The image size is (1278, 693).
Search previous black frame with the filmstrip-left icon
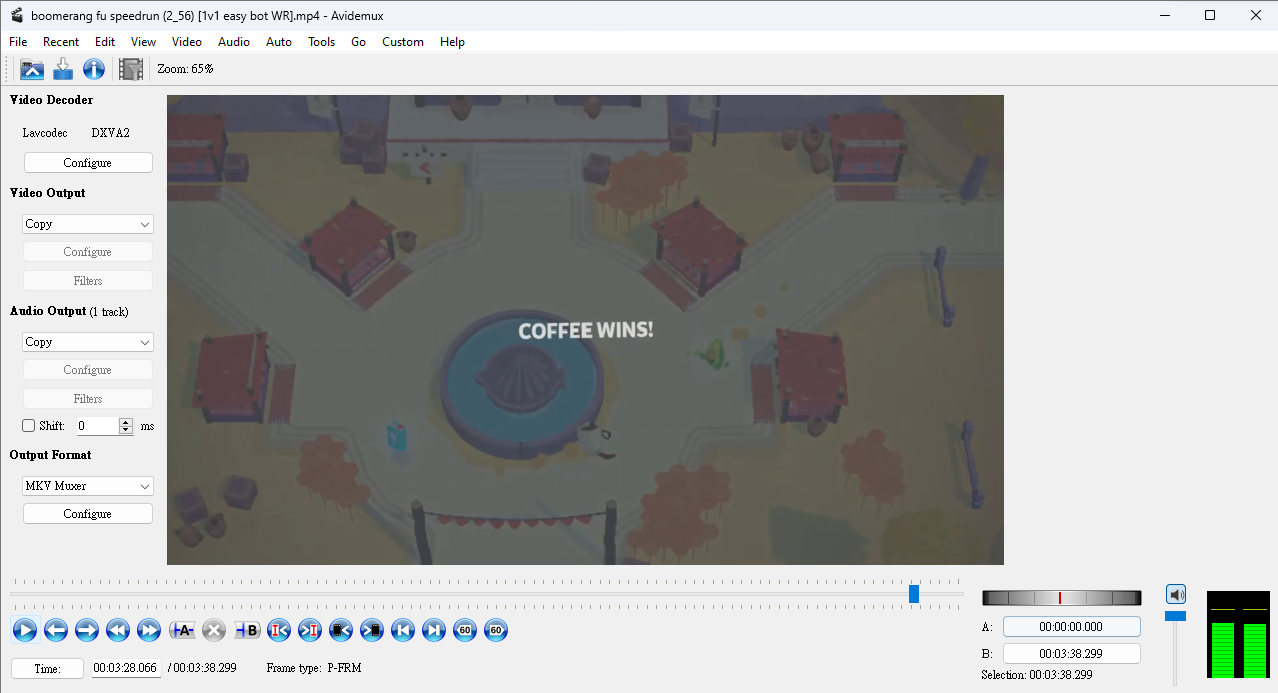341,630
